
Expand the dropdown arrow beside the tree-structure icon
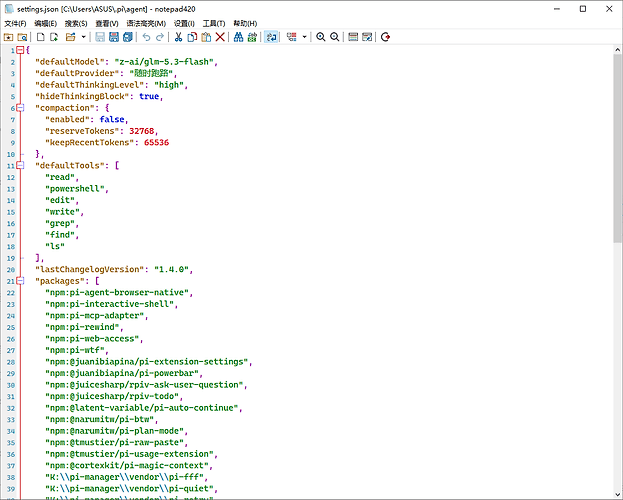pyautogui.click(x=304, y=37)
